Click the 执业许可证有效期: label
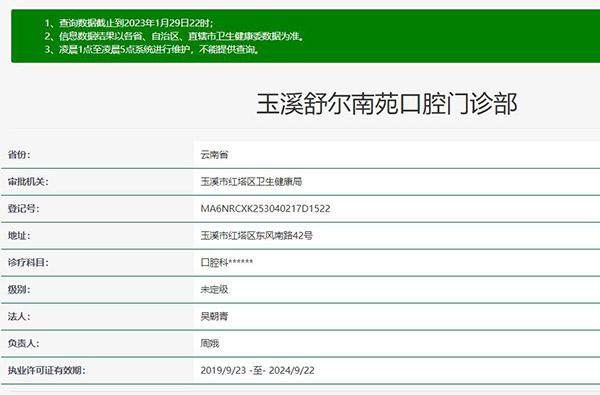 tap(47, 371)
